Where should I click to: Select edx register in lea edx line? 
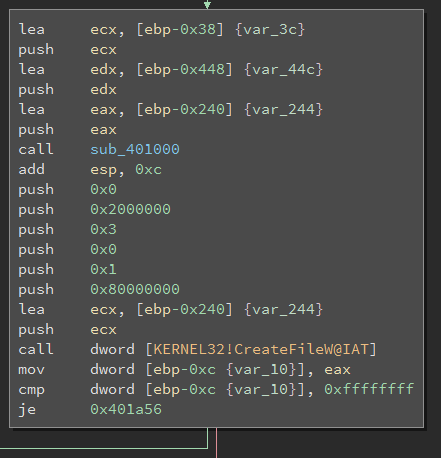pyautogui.click(x=103, y=70)
